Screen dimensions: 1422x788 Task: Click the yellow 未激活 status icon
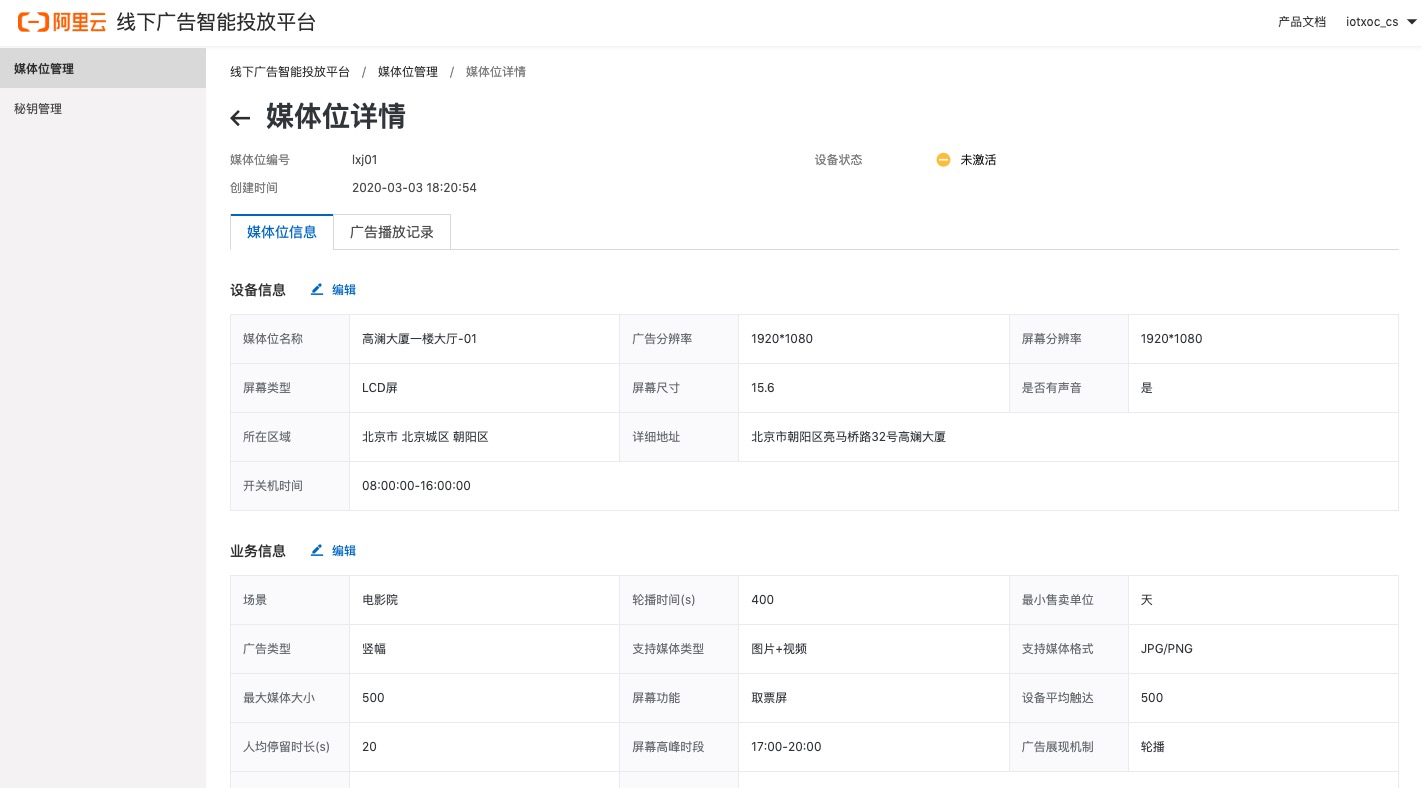tap(943, 160)
